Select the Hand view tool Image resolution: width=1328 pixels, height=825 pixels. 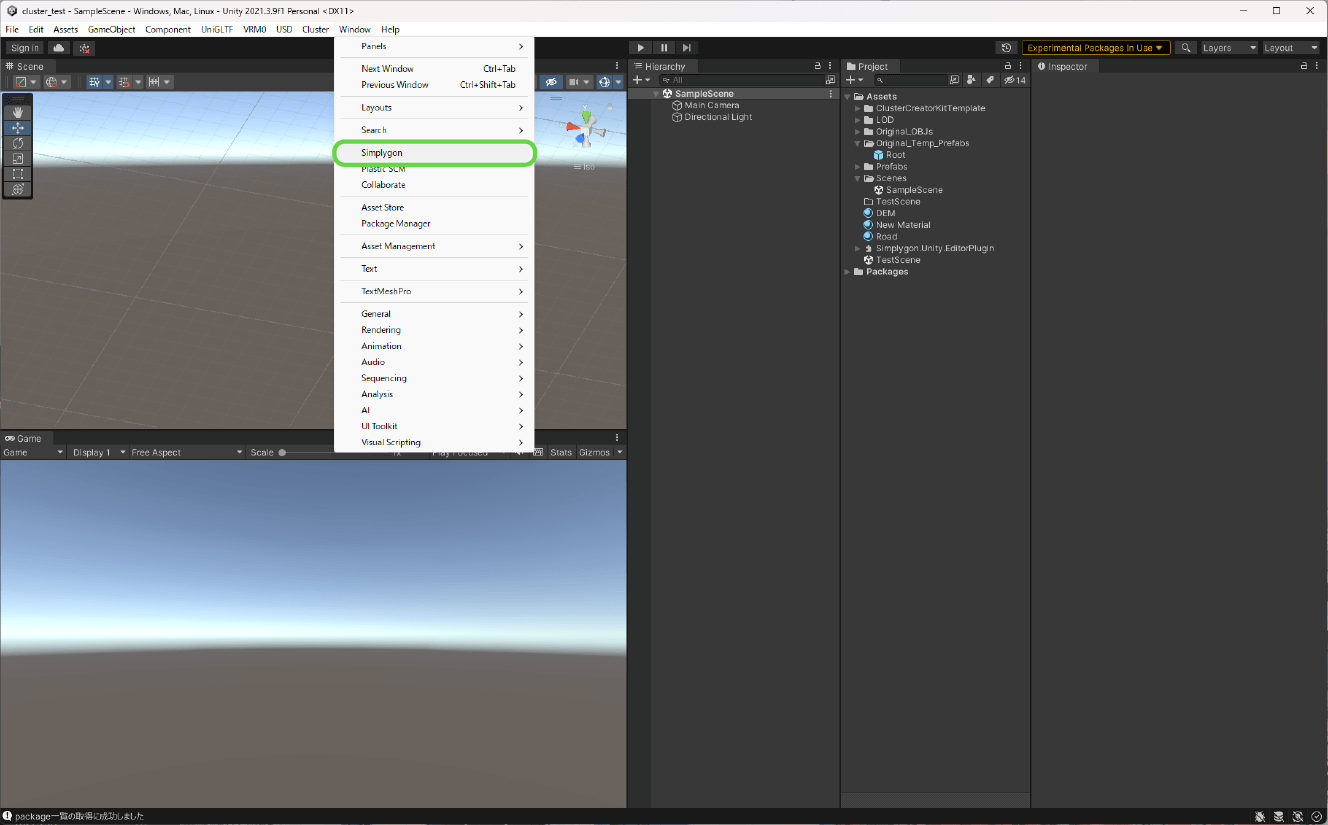18,113
